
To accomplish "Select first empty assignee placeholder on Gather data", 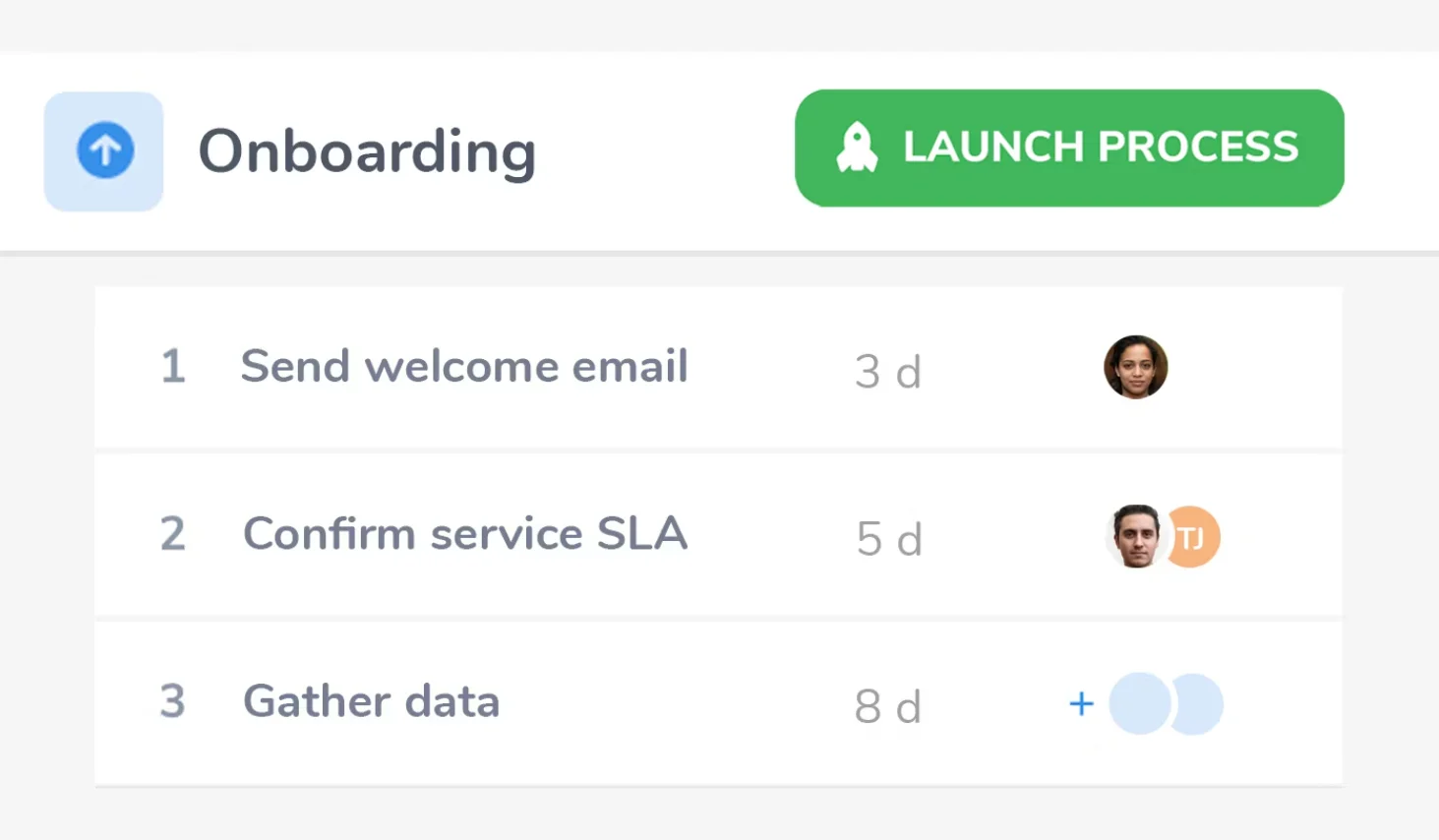I will pyautogui.click(x=1138, y=703).
